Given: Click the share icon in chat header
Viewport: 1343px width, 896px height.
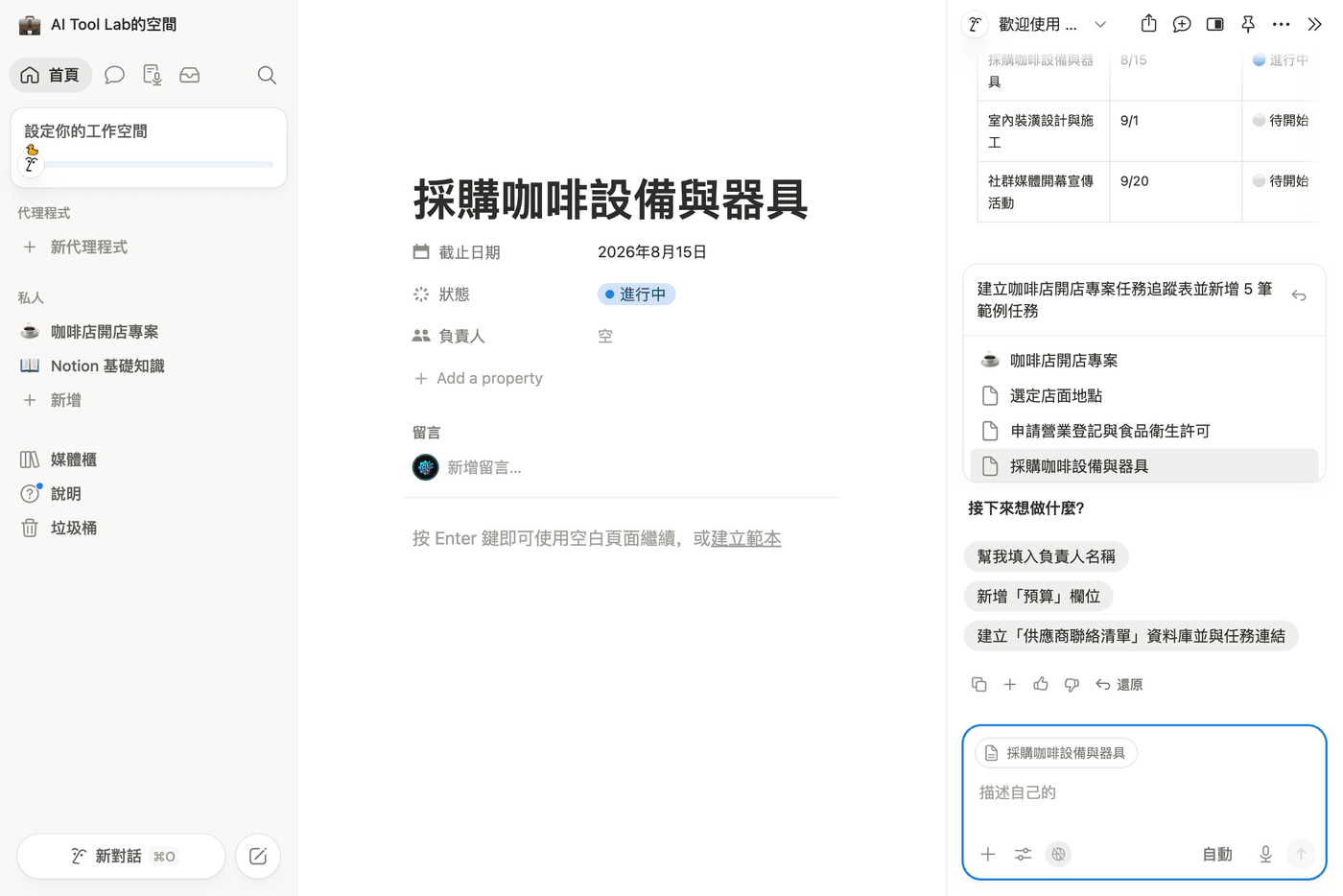Looking at the screenshot, I should [1148, 24].
